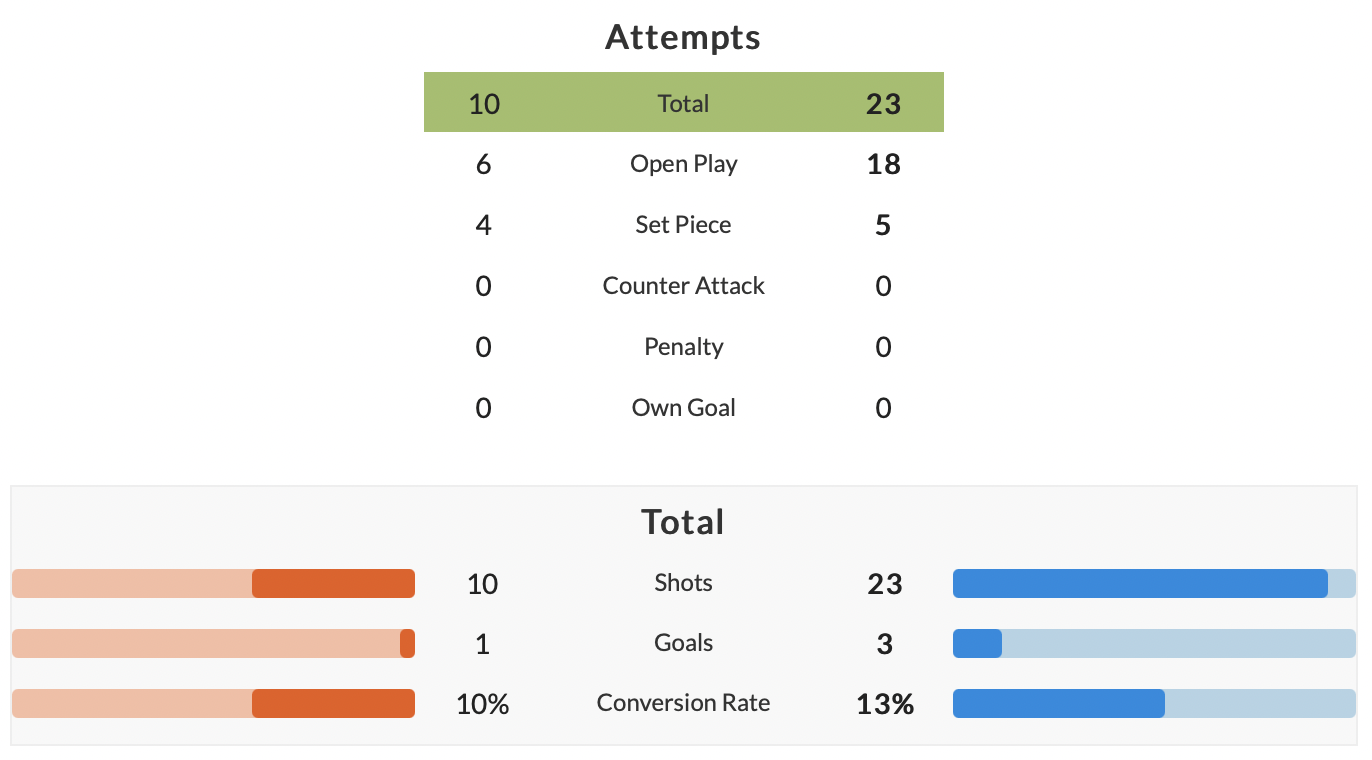This screenshot has width=1372, height=760.
Task: Select the Open Play attempts row
Action: (x=683, y=164)
